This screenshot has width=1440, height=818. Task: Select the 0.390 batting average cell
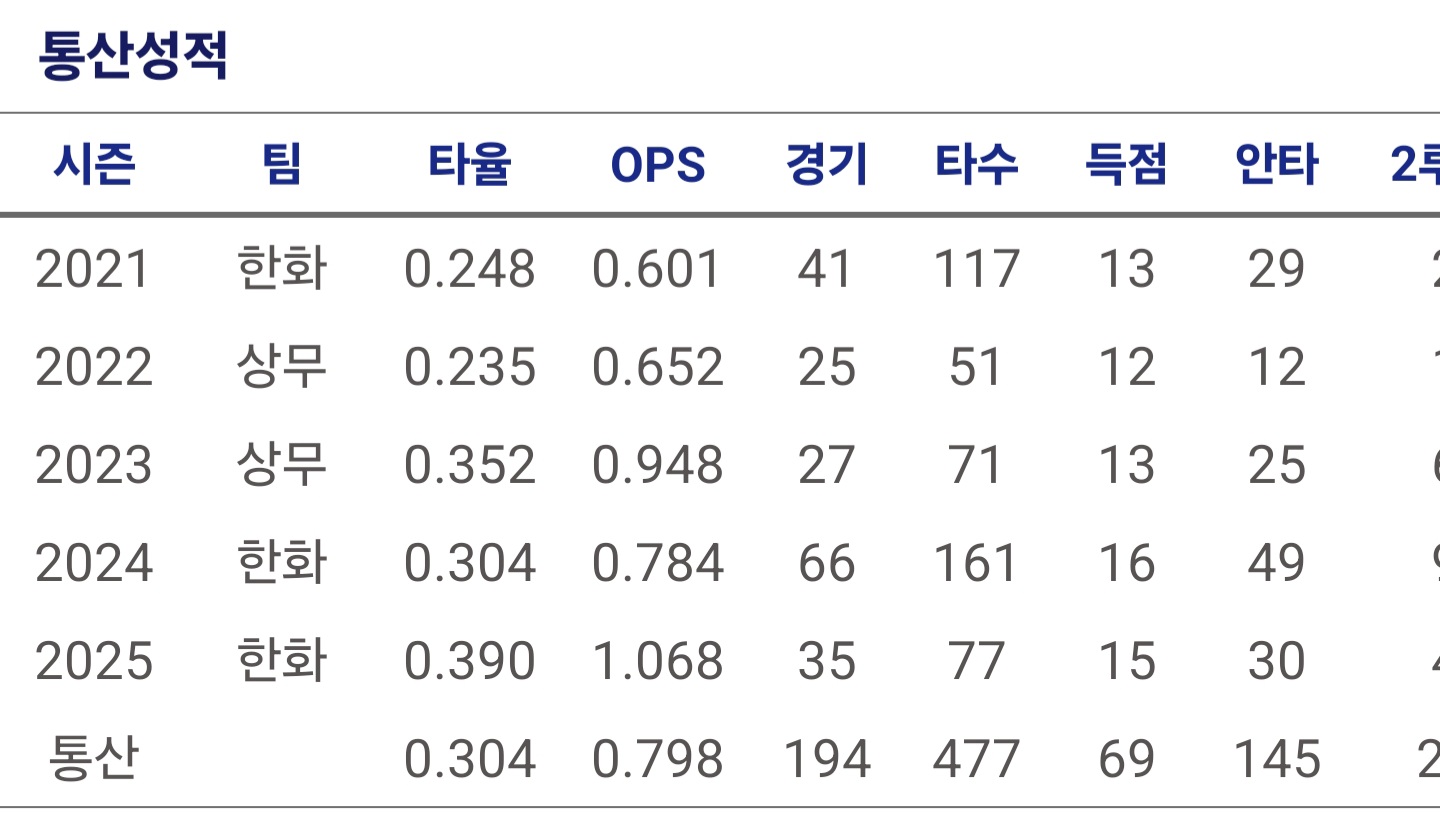(x=470, y=662)
